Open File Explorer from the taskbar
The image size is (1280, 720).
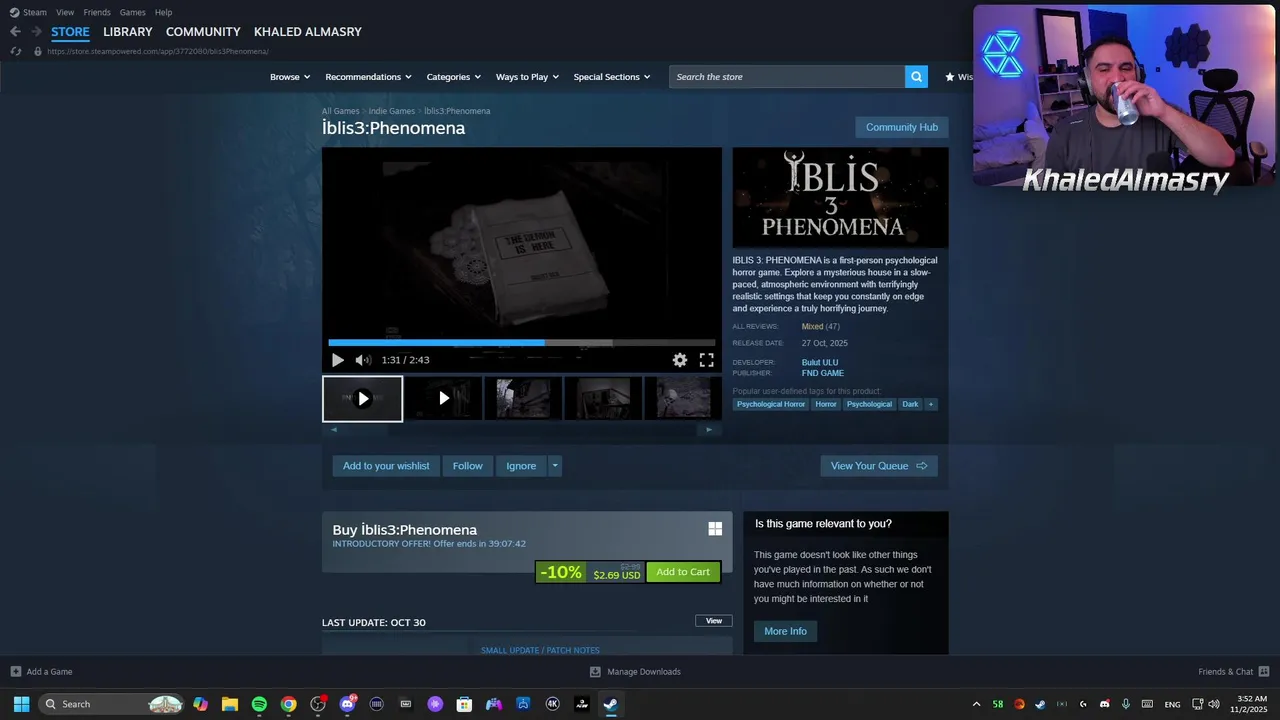[x=230, y=704]
